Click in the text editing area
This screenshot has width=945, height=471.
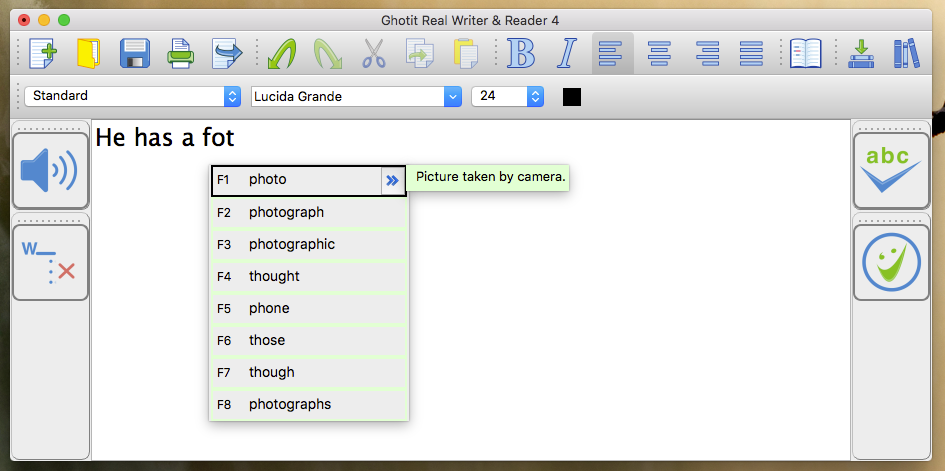(600, 320)
